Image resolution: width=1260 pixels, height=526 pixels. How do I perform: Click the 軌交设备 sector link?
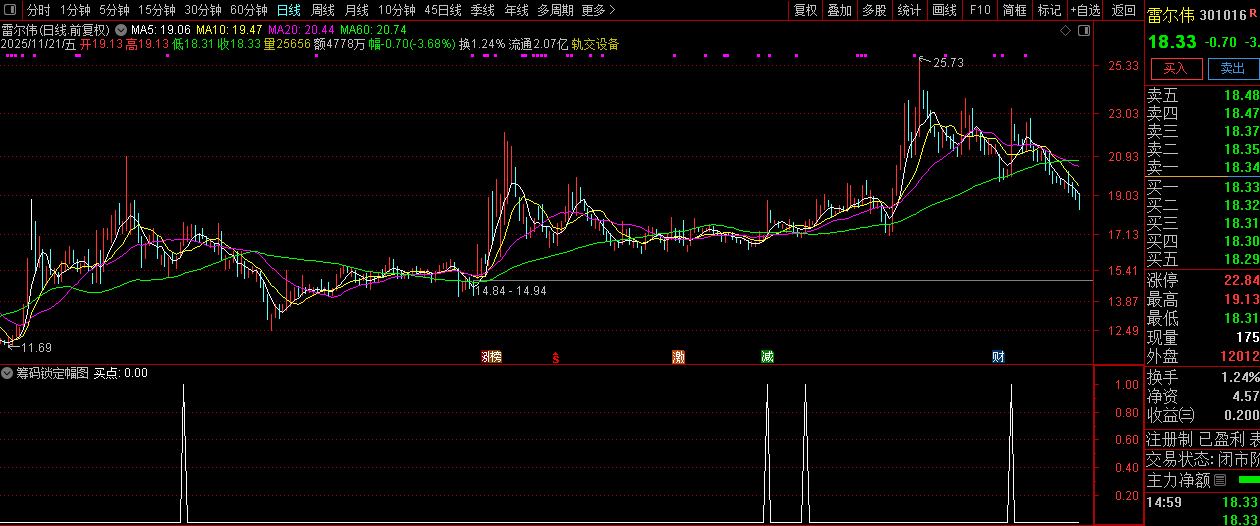595,44
